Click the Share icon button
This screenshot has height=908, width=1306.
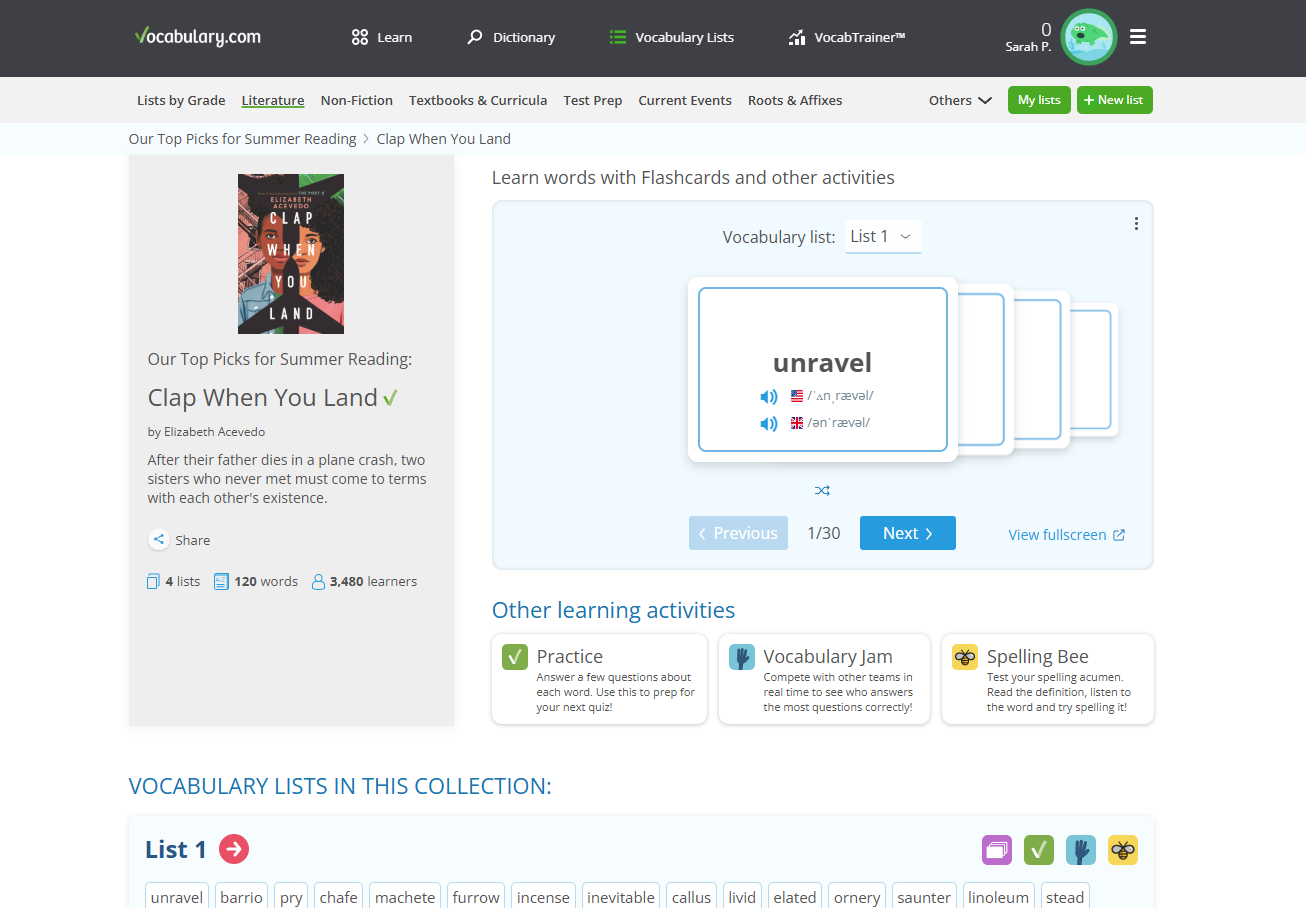pyautogui.click(x=159, y=540)
